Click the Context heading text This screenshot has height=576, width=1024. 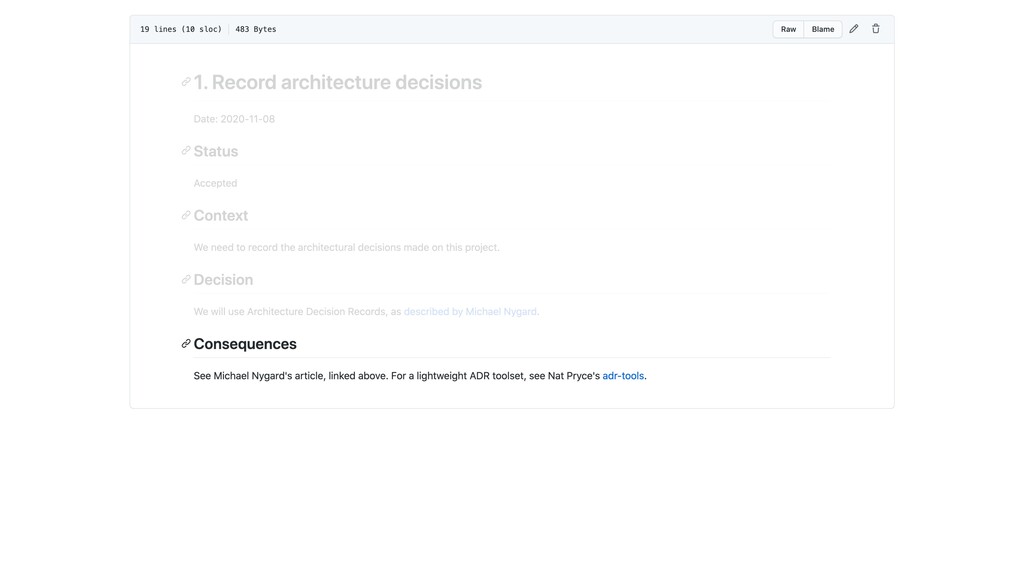point(221,216)
